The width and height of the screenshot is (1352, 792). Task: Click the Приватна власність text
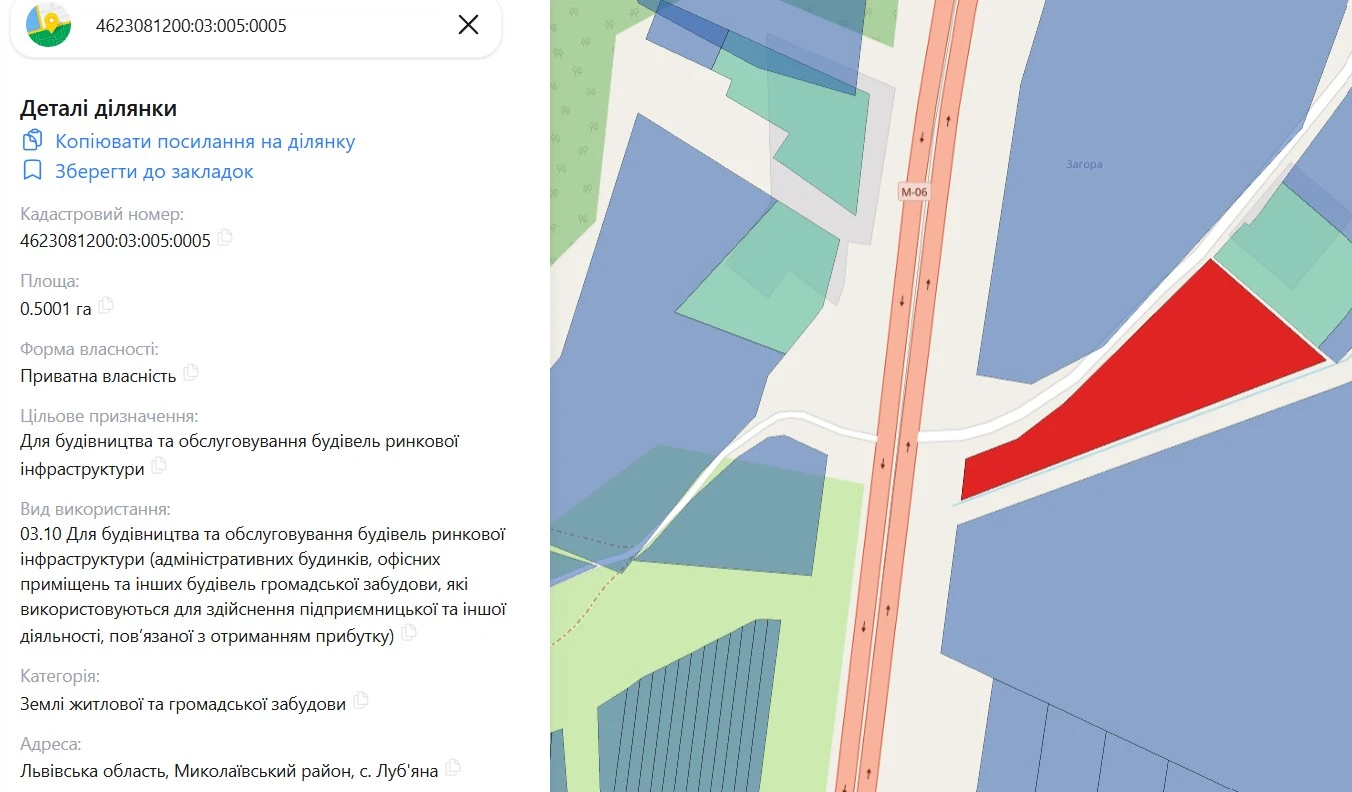pos(98,376)
